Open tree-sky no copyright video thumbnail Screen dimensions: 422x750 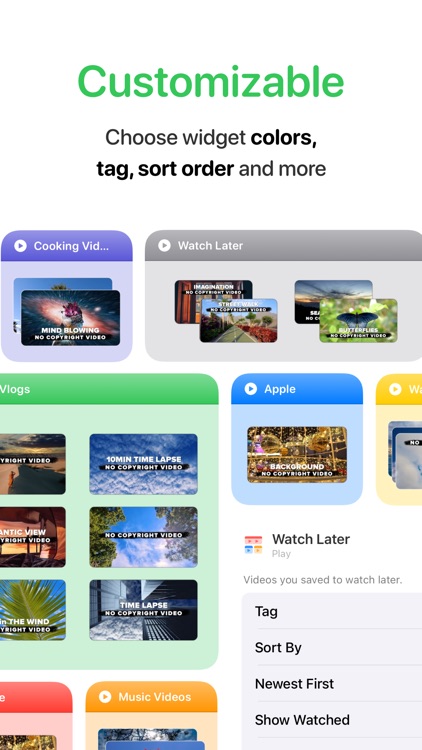click(144, 537)
